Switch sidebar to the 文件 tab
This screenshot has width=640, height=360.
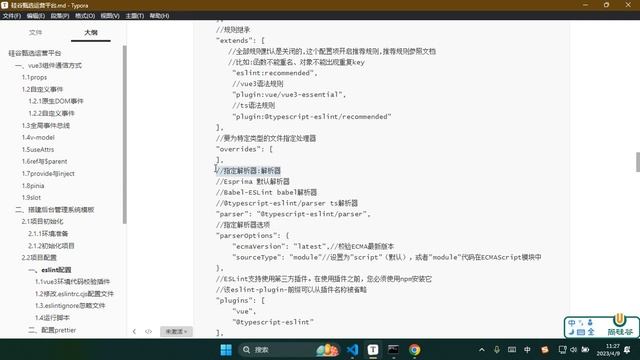[x=36, y=32]
